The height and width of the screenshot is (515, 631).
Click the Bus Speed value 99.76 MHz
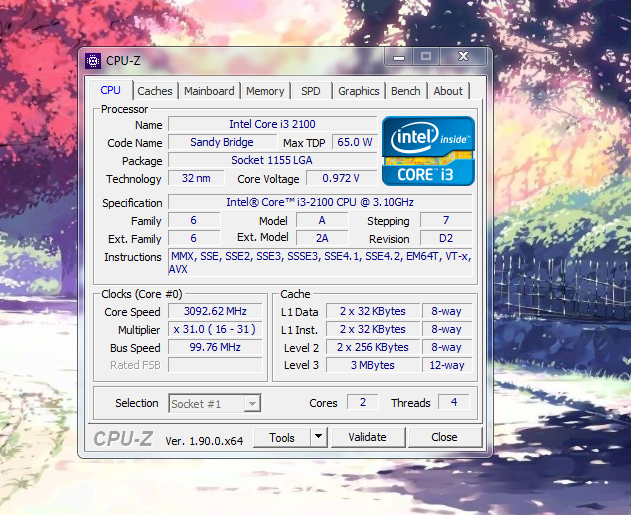215,347
